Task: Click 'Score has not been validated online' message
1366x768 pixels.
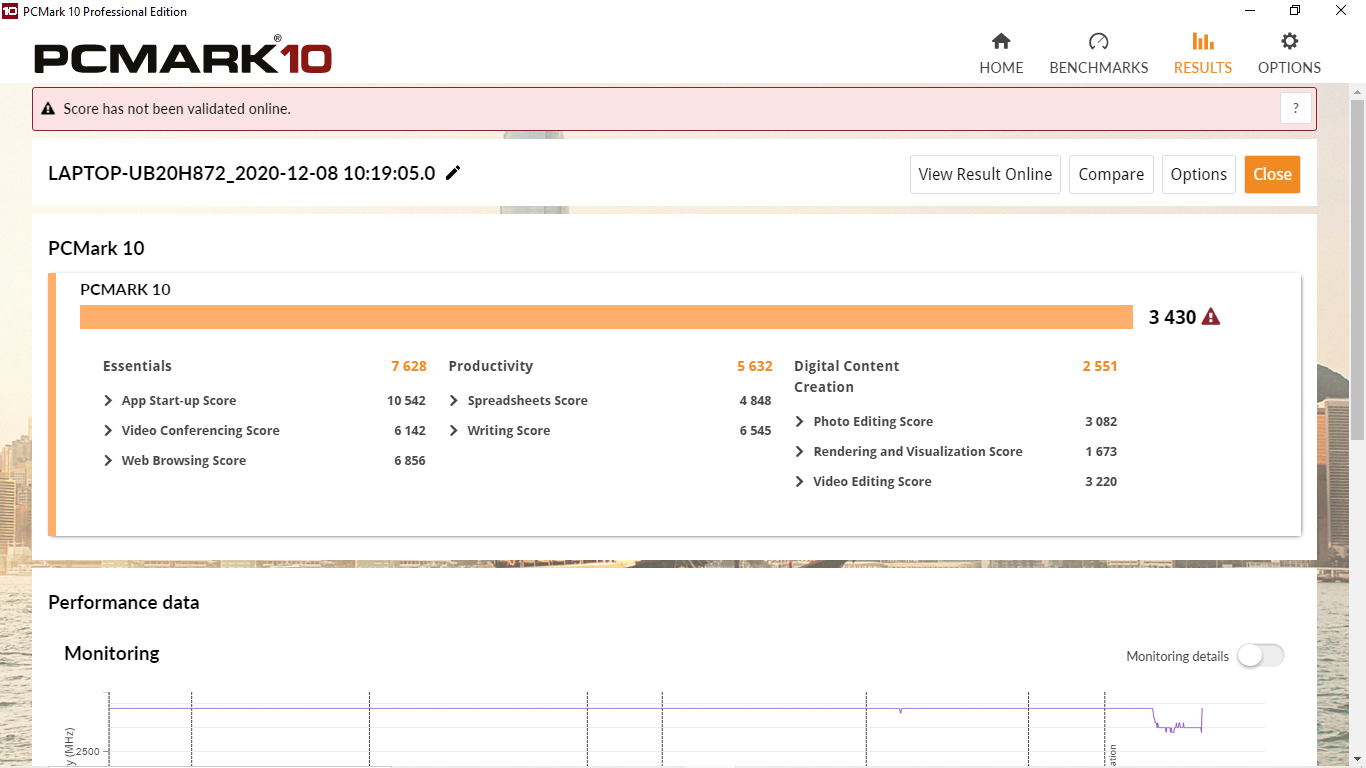Action: tap(177, 109)
